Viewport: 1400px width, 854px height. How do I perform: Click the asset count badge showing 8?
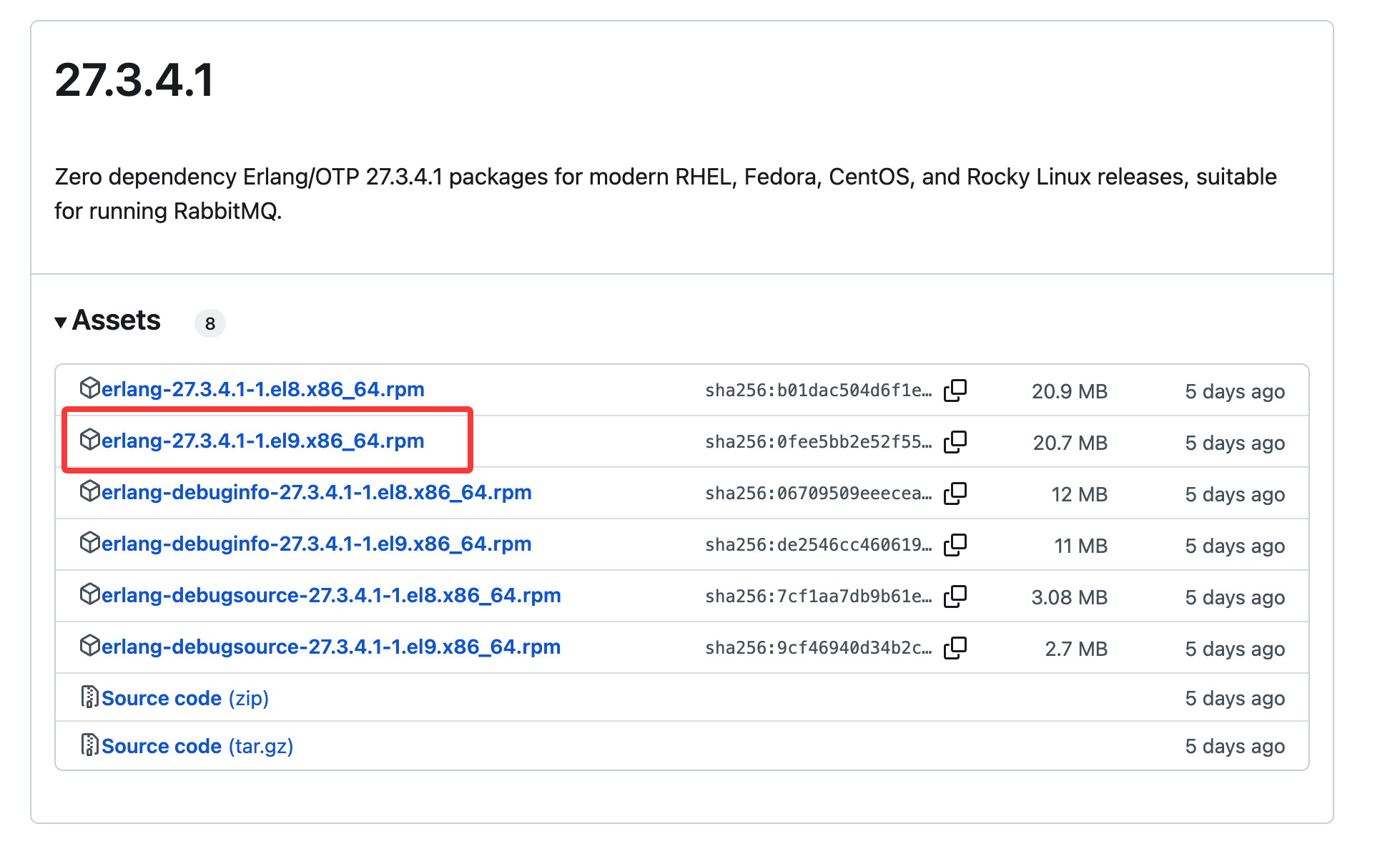click(209, 323)
